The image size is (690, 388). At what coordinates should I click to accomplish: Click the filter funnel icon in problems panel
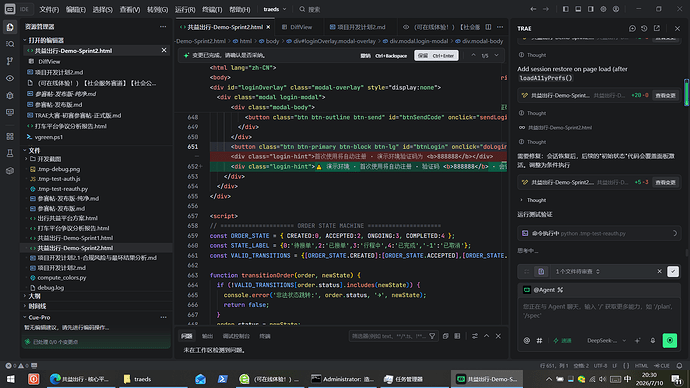[432, 336]
